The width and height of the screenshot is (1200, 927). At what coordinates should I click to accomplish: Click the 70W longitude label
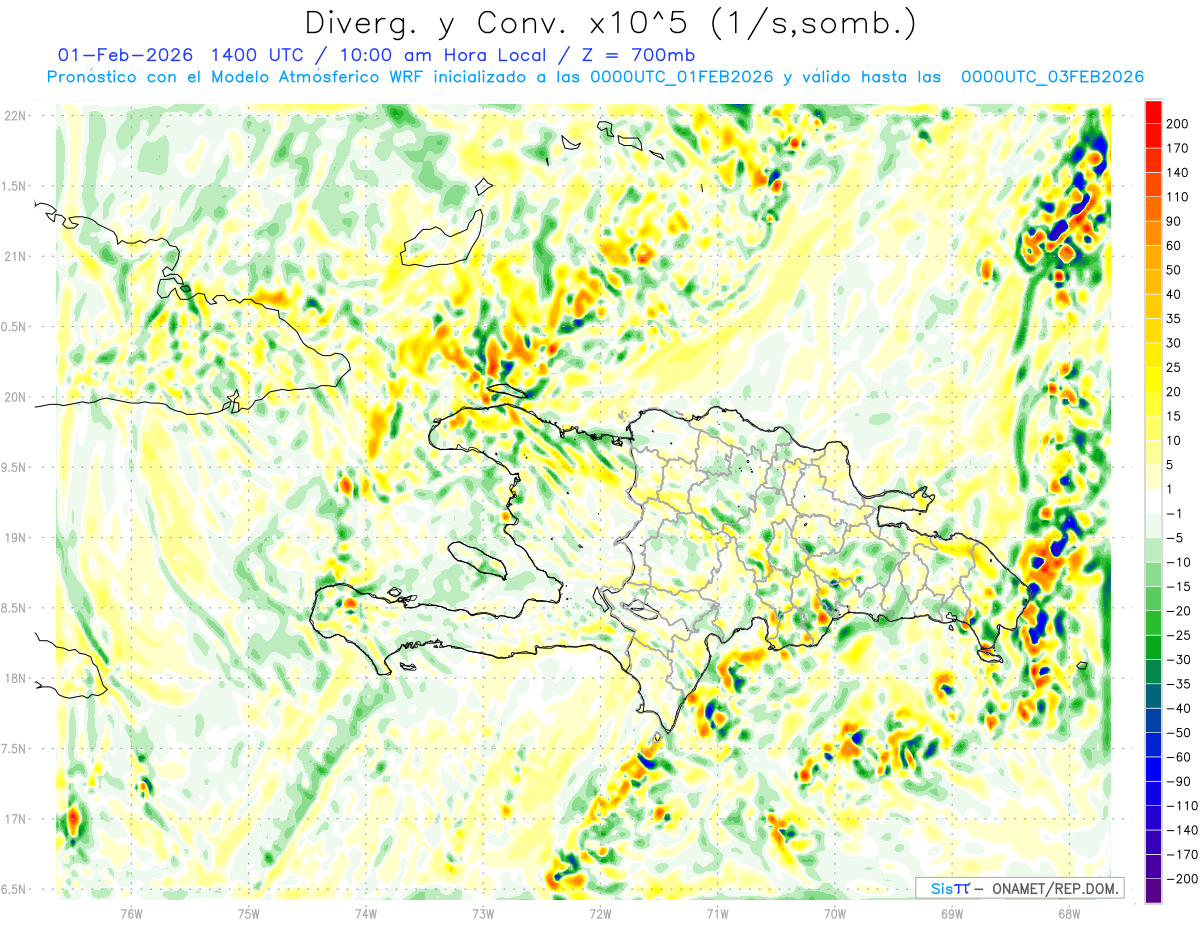point(835,913)
